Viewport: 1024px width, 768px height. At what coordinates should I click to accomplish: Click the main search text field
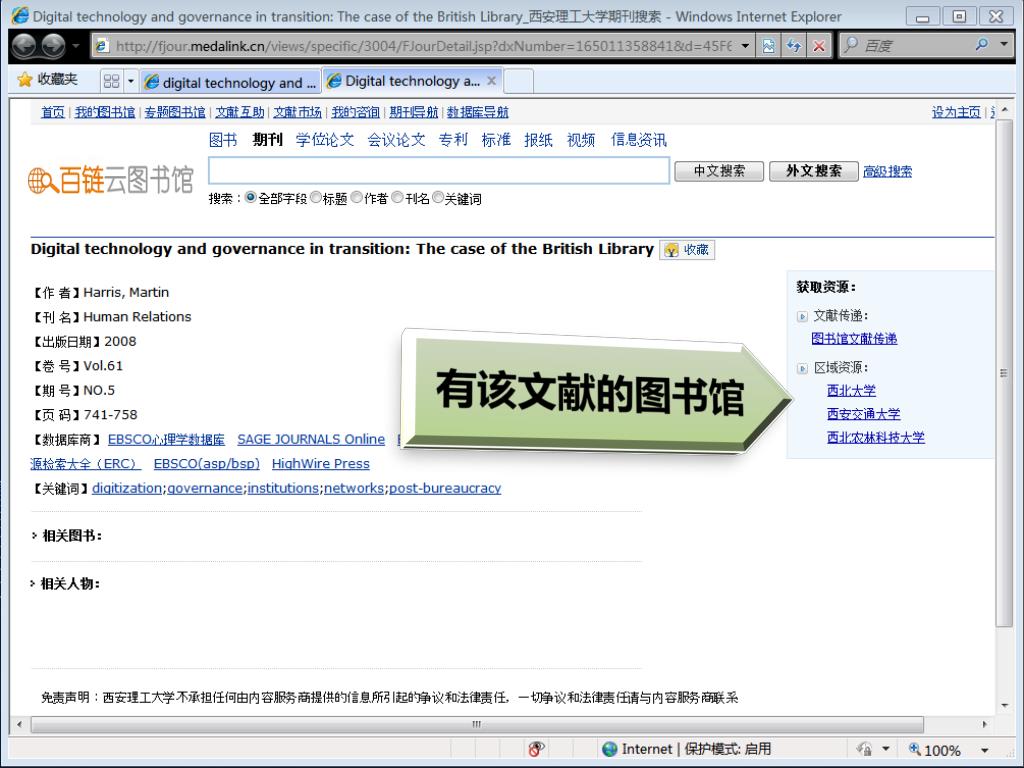tap(439, 170)
